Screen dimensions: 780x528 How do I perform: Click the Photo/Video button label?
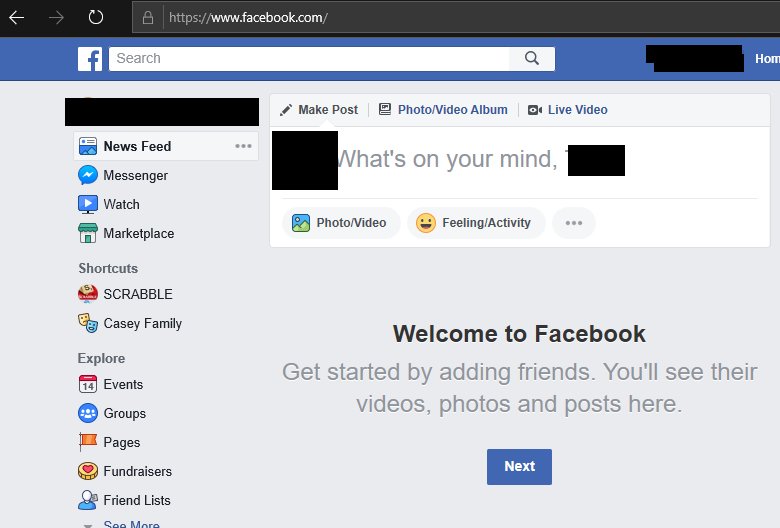click(351, 223)
